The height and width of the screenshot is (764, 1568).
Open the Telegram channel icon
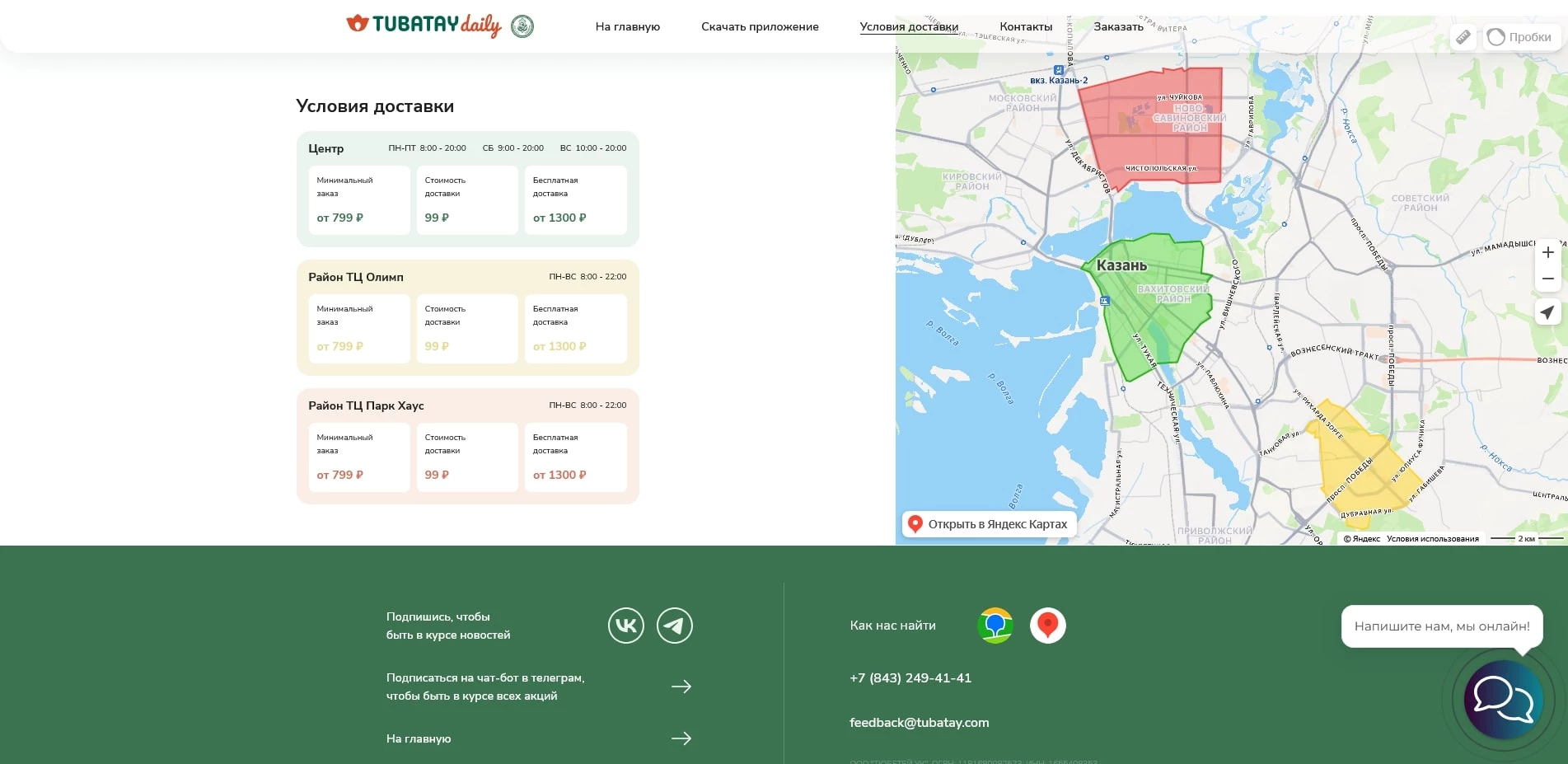coord(674,626)
